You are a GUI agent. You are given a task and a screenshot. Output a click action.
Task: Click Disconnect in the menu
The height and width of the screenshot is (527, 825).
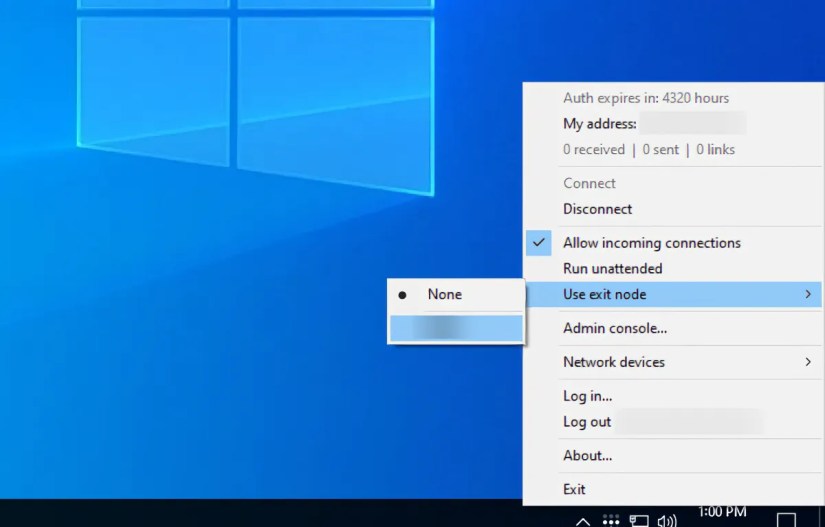pos(673,209)
